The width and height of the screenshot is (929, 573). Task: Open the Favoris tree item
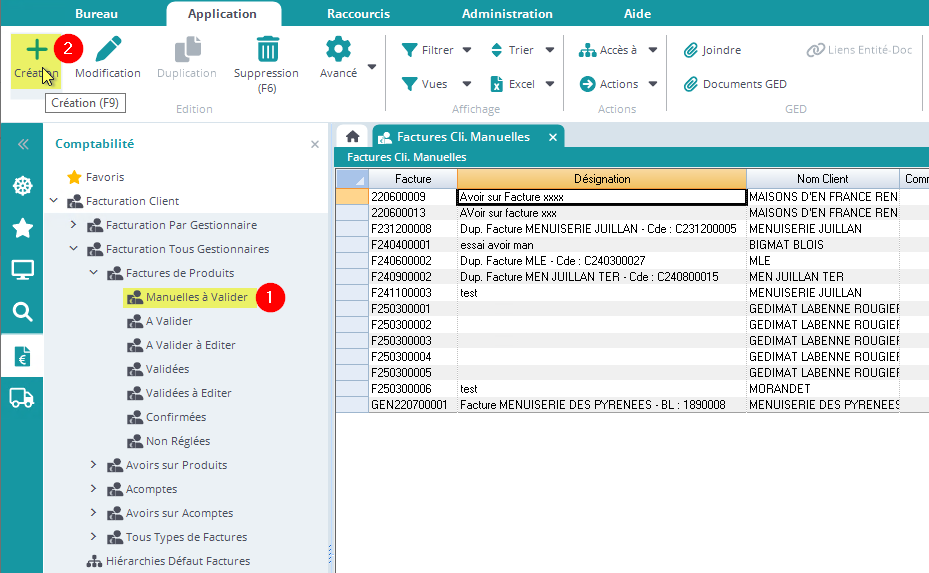(x=104, y=177)
